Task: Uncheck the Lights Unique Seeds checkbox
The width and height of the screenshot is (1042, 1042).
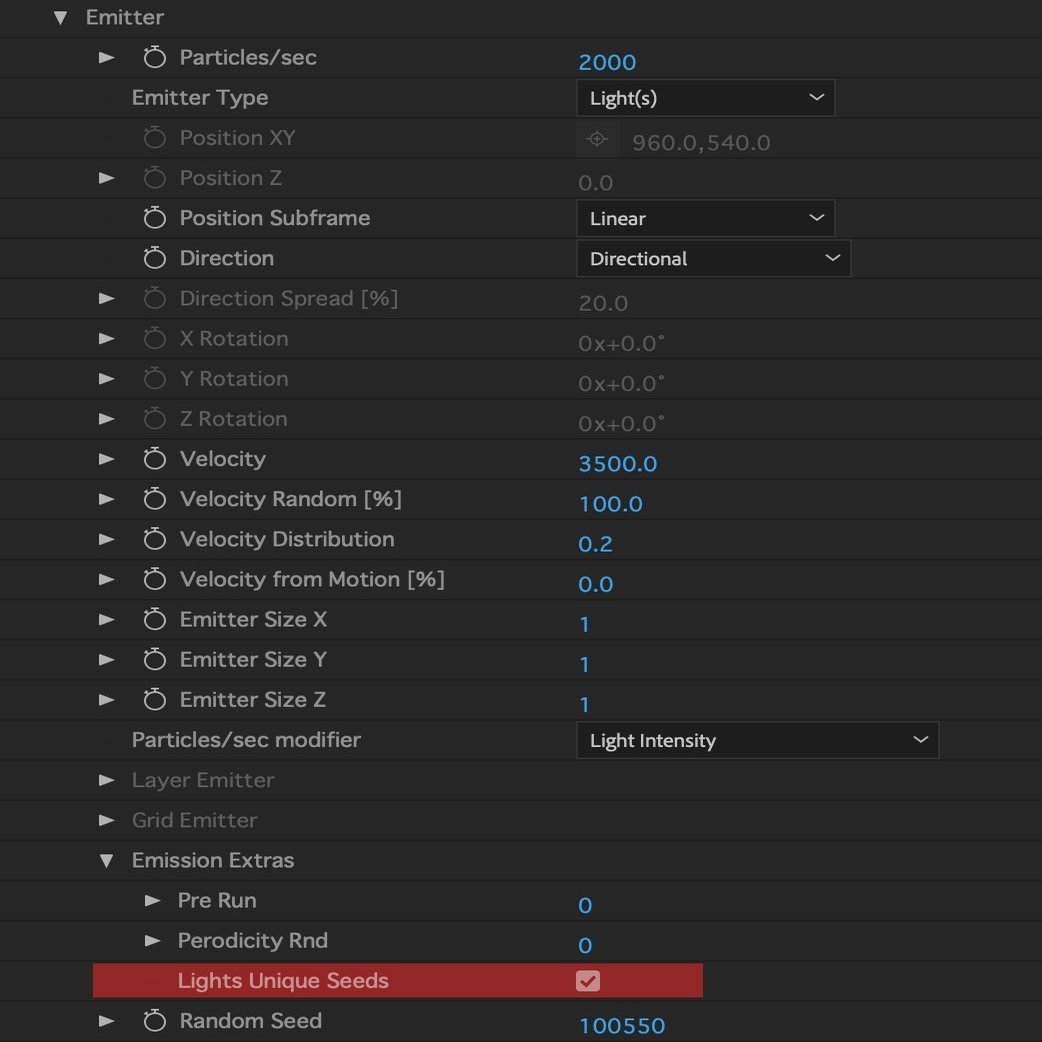Action: [586, 981]
